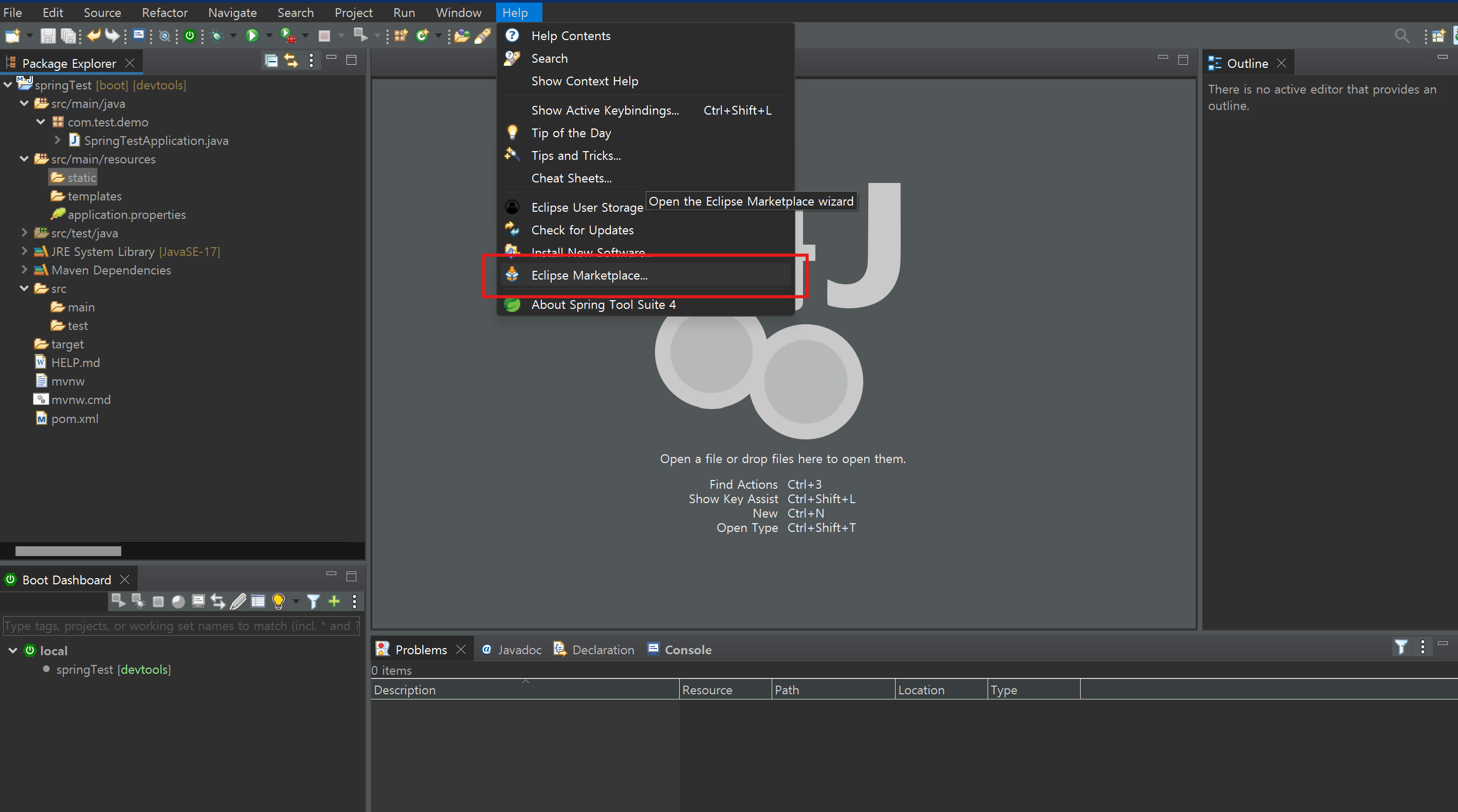Image resolution: width=1458 pixels, height=812 pixels.
Task: Click the Package Explorer horizontal scrollbar
Action: click(68, 550)
